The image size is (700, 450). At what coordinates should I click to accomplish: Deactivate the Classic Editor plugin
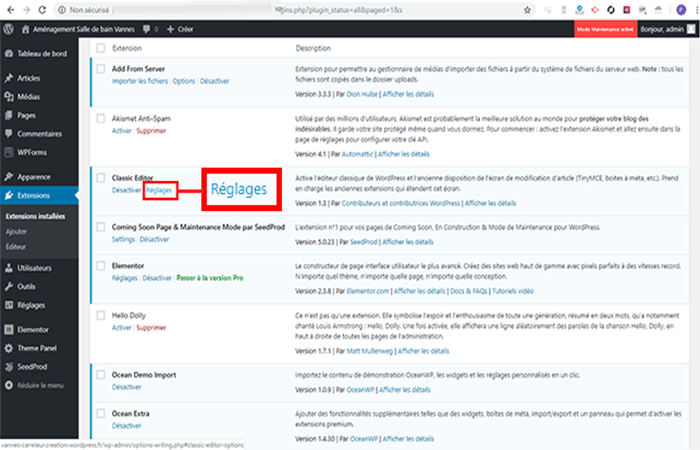126,190
